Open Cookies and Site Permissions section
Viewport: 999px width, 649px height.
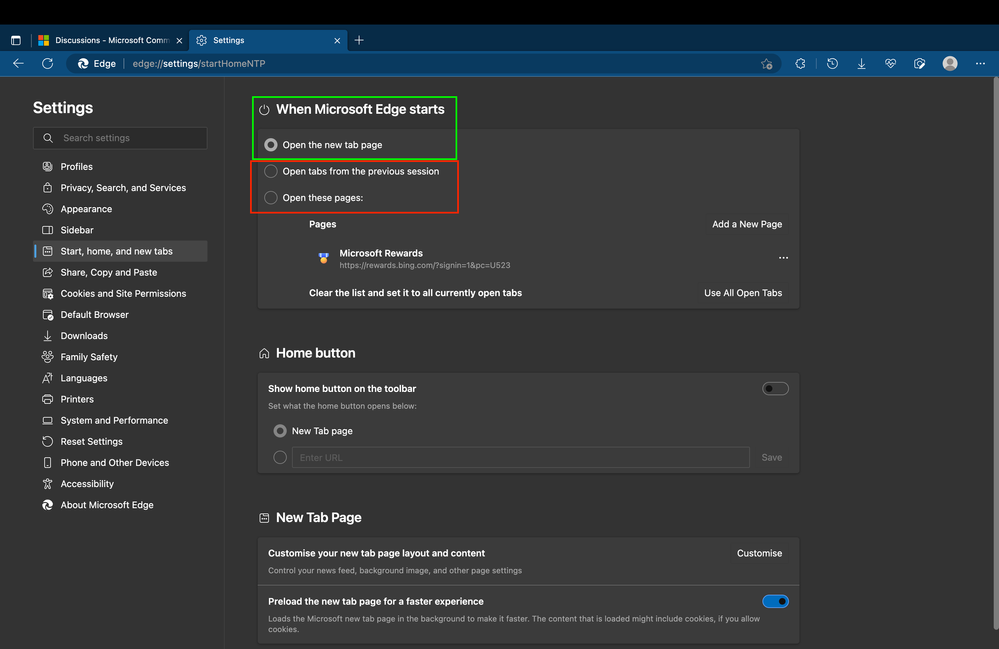tap(120, 294)
